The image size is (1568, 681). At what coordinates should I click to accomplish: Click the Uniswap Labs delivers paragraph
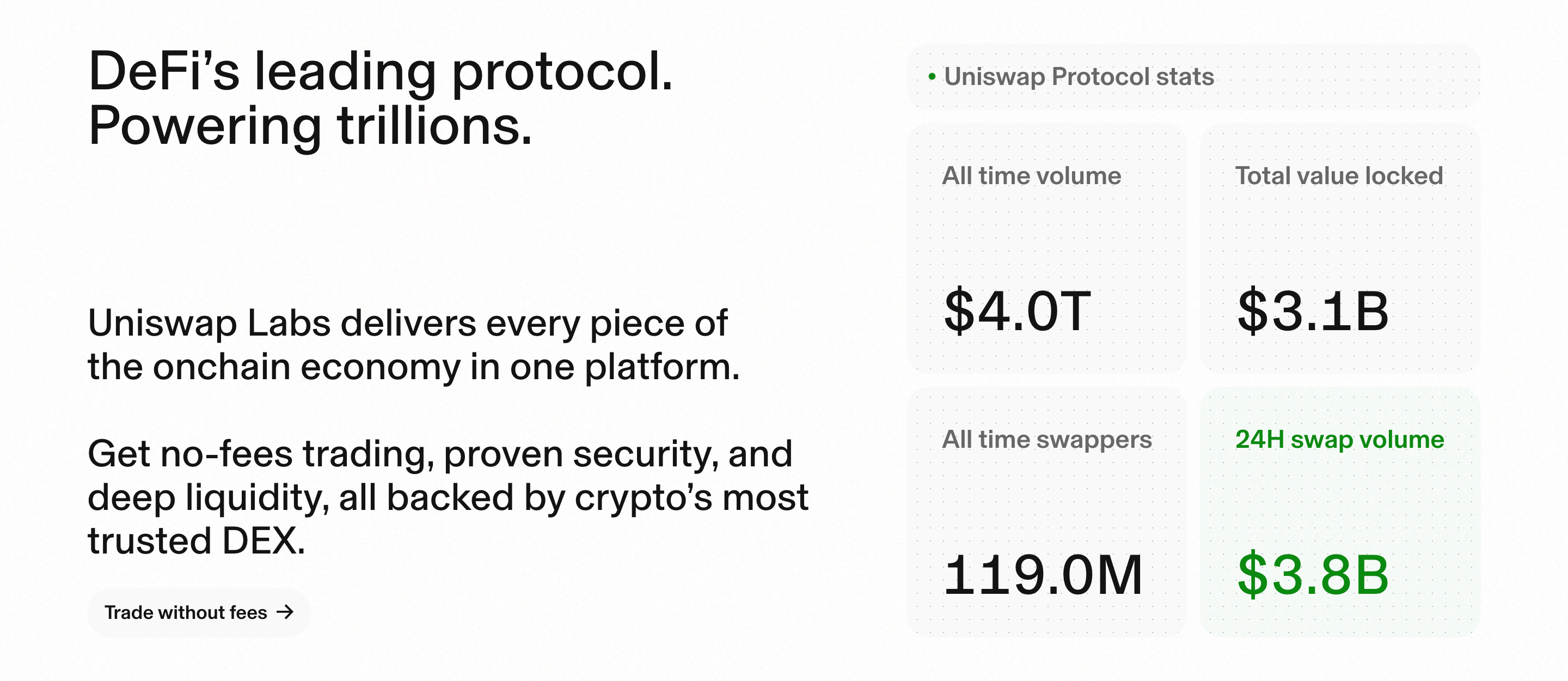(x=414, y=345)
